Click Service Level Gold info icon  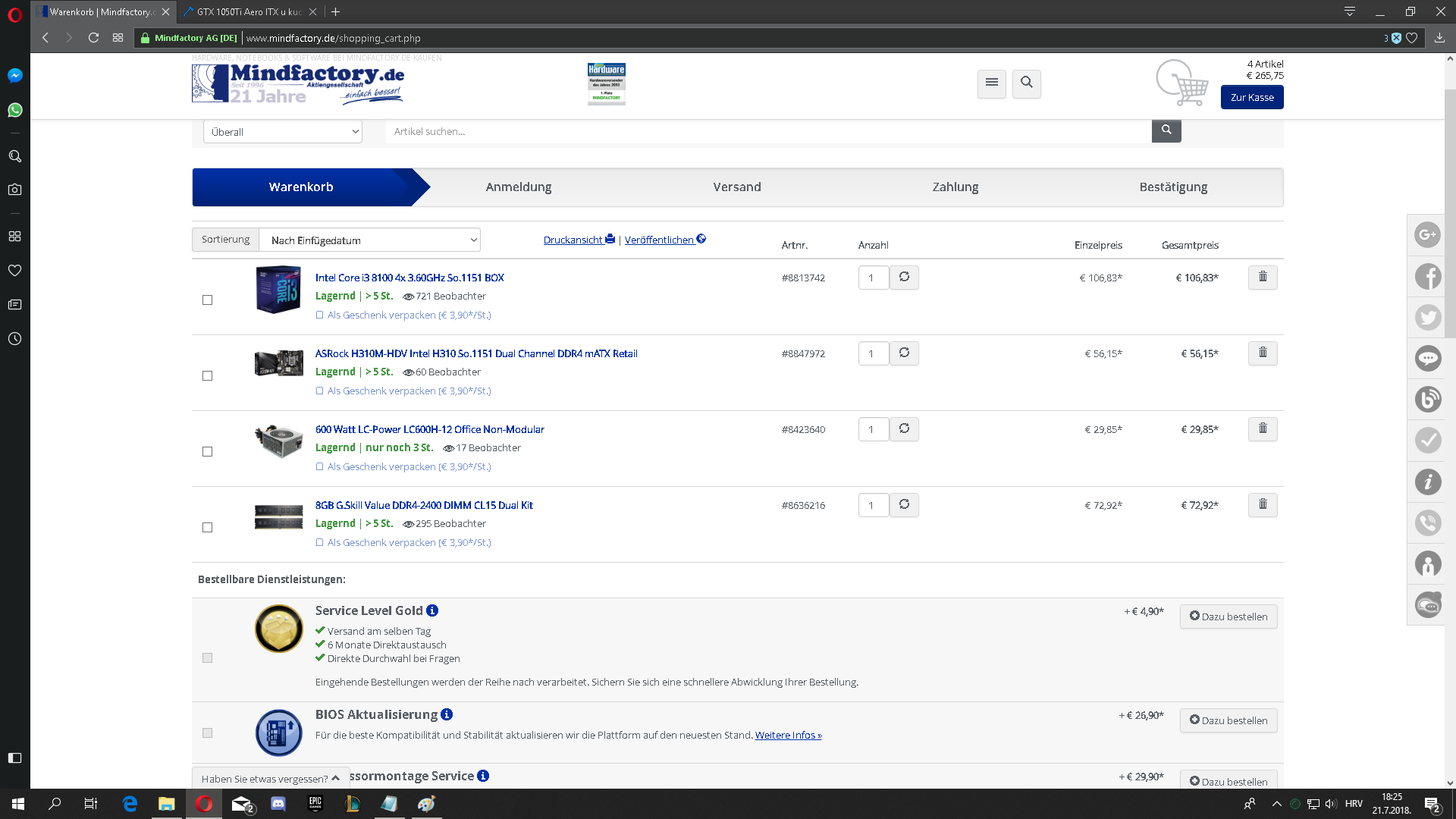coord(432,610)
